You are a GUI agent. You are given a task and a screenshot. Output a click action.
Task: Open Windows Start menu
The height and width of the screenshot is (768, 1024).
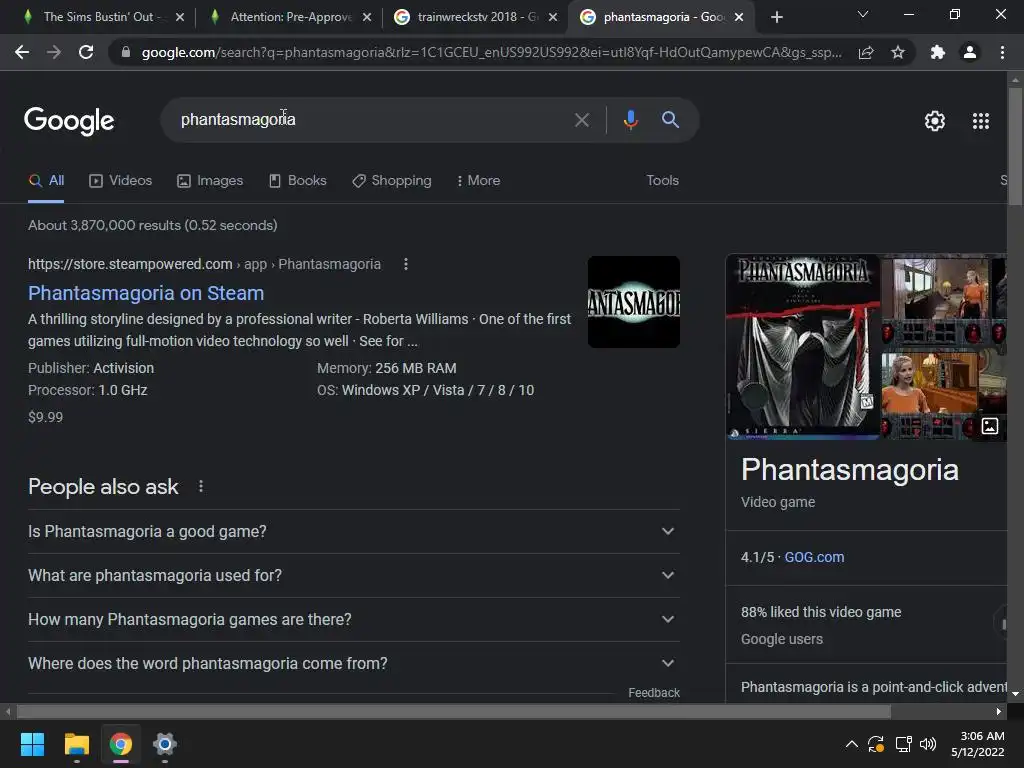point(32,744)
